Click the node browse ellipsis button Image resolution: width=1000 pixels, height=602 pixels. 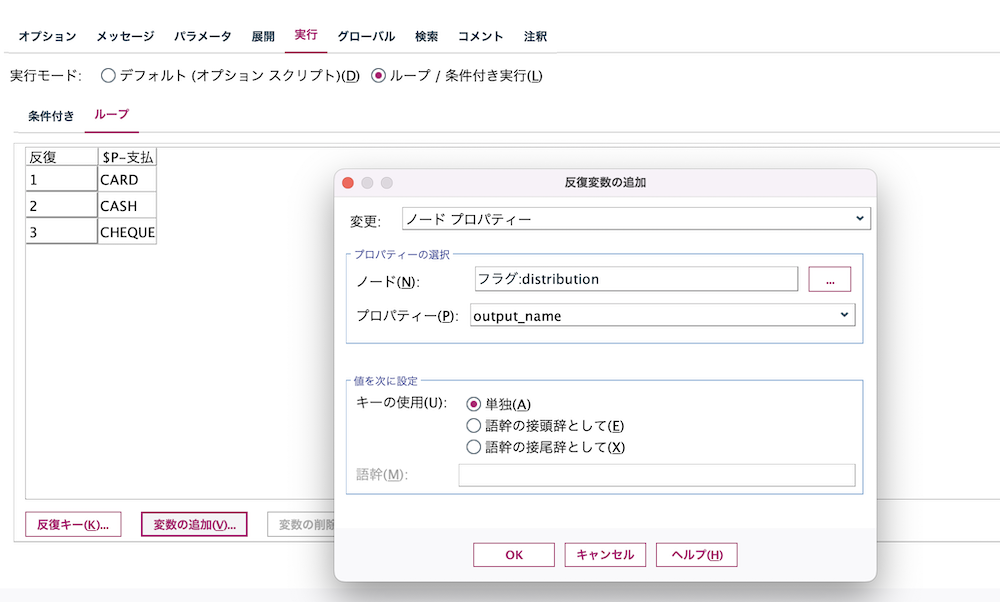click(832, 279)
